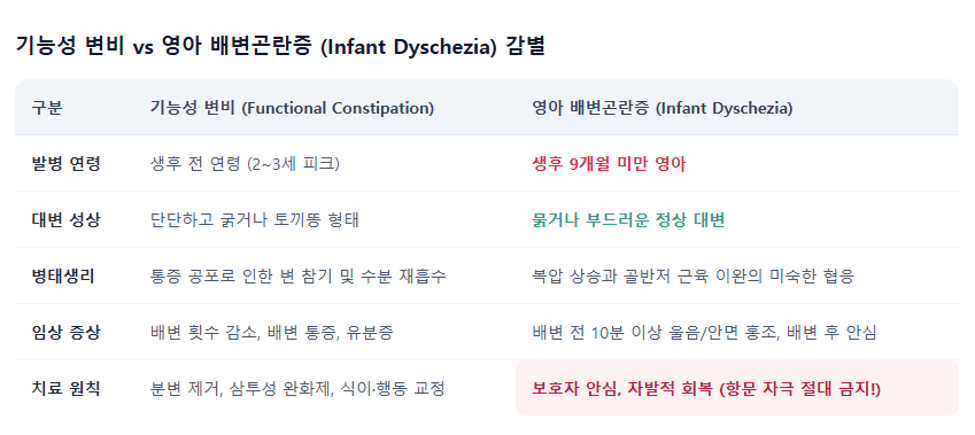Click the 영아 배변곤란증 (Infant Dyschezia) column header
The height and width of the screenshot is (435, 975).
click(x=662, y=108)
